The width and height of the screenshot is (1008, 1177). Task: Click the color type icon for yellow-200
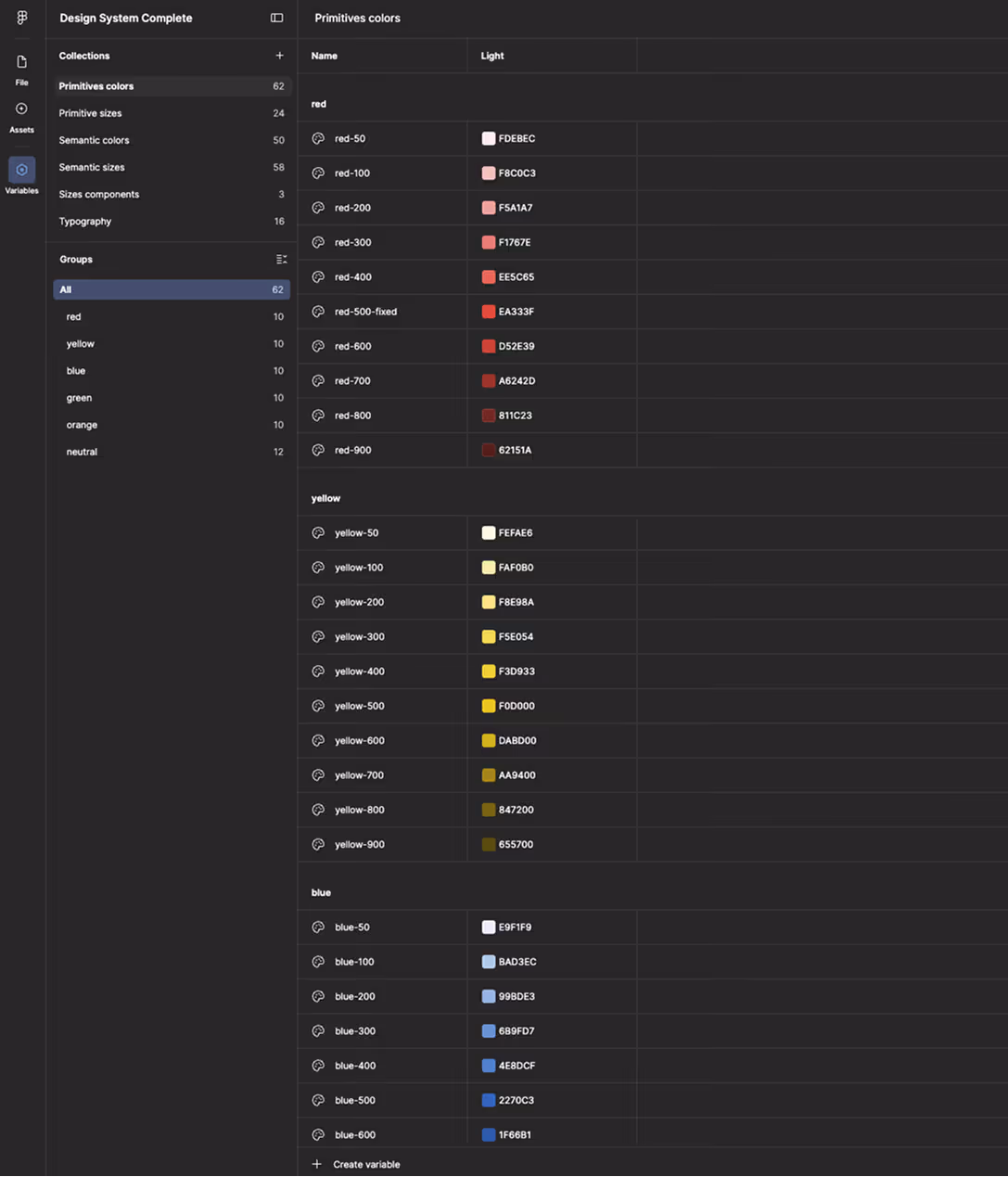point(318,602)
